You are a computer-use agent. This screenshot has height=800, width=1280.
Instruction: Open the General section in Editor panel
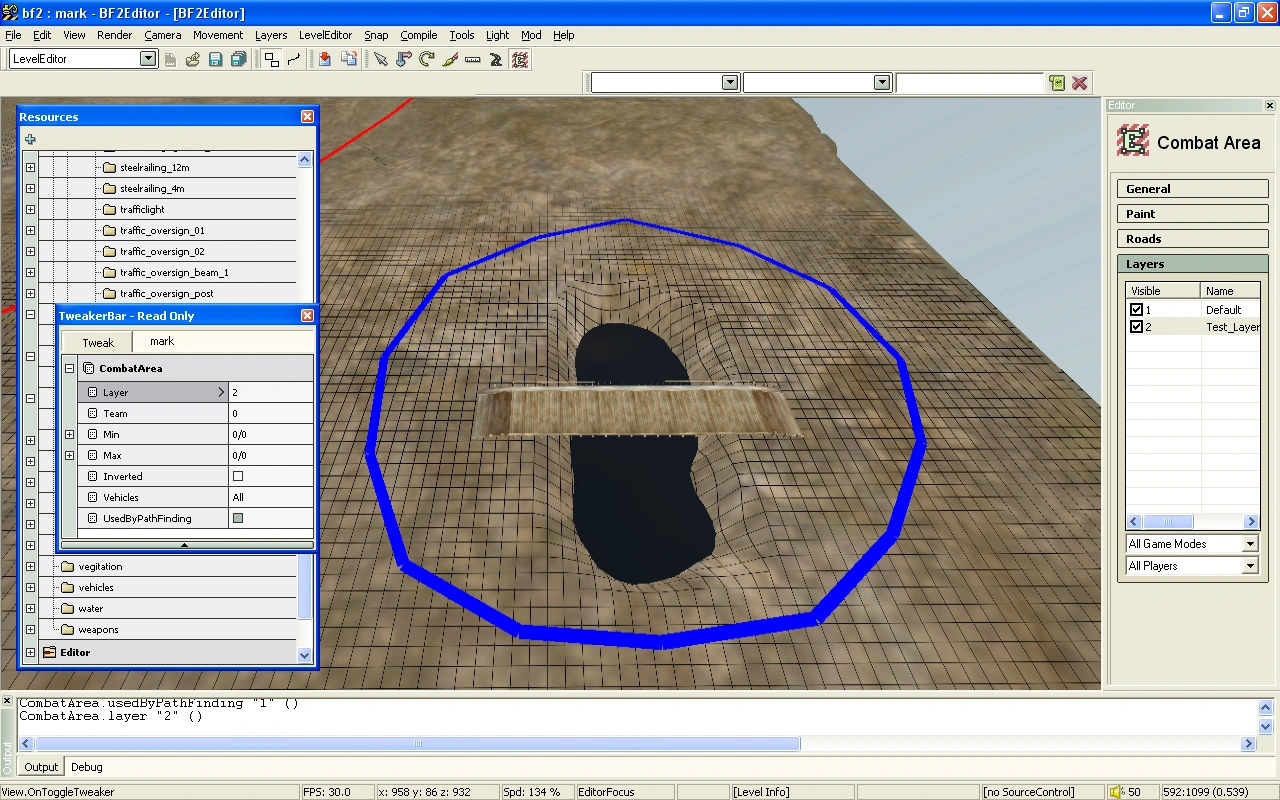tap(1193, 189)
